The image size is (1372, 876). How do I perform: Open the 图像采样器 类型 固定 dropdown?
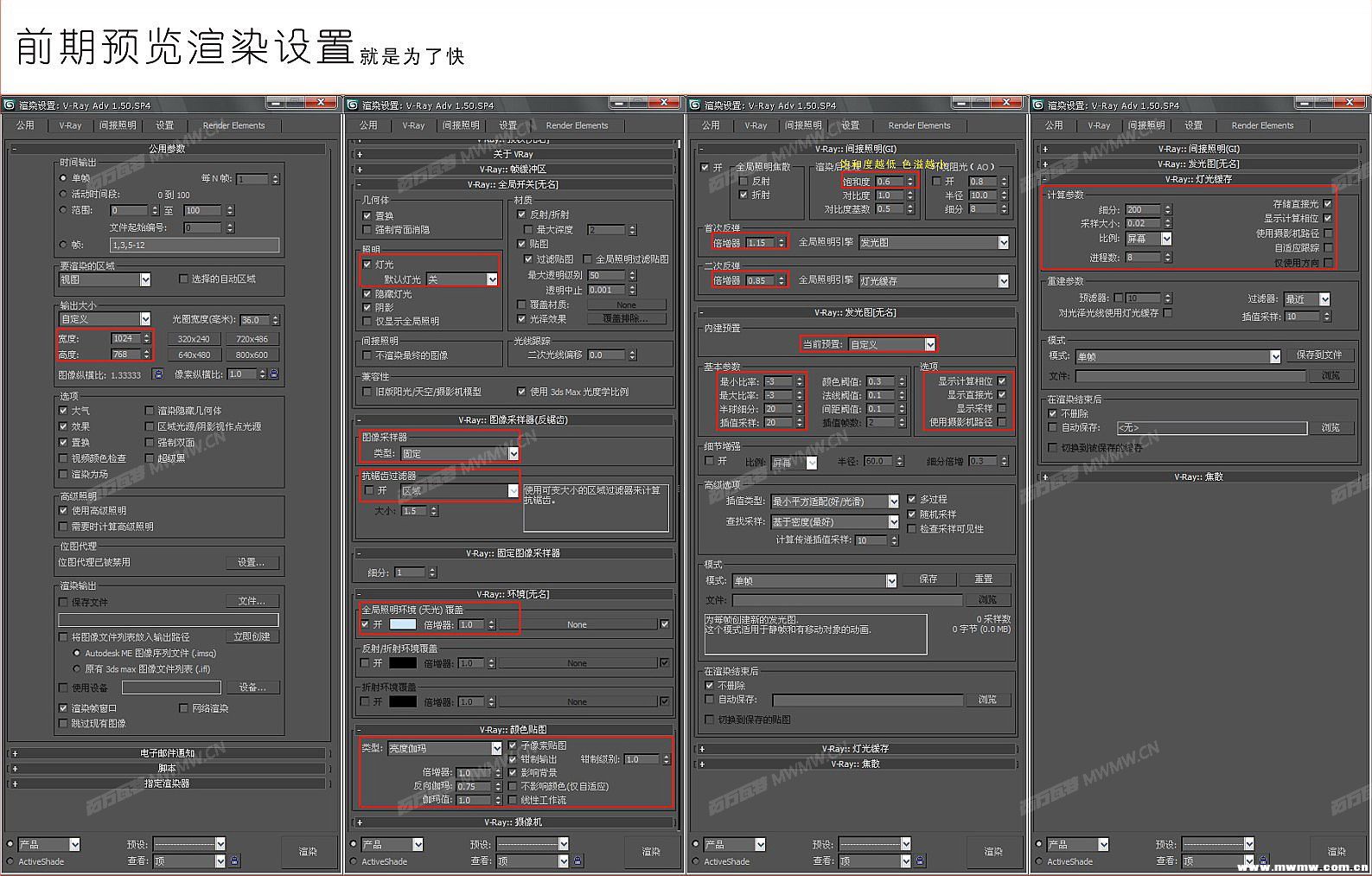pyautogui.click(x=459, y=453)
